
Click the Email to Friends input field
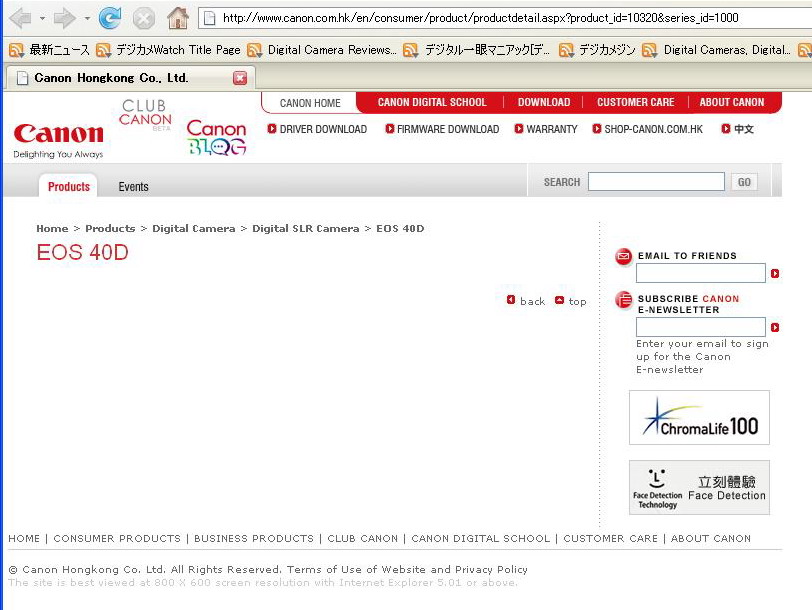click(x=701, y=273)
